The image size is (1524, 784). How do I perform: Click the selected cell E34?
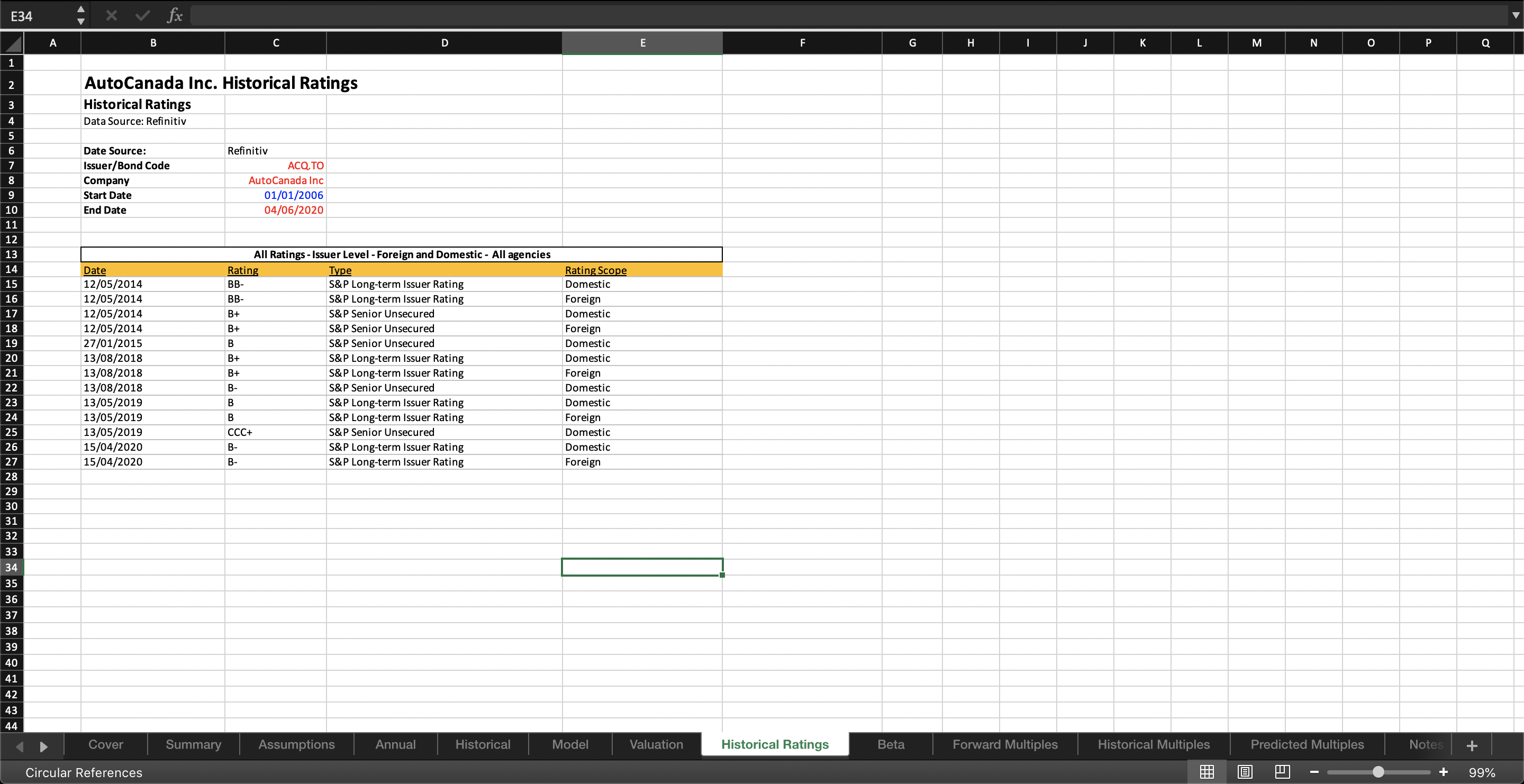pyautogui.click(x=642, y=568)
